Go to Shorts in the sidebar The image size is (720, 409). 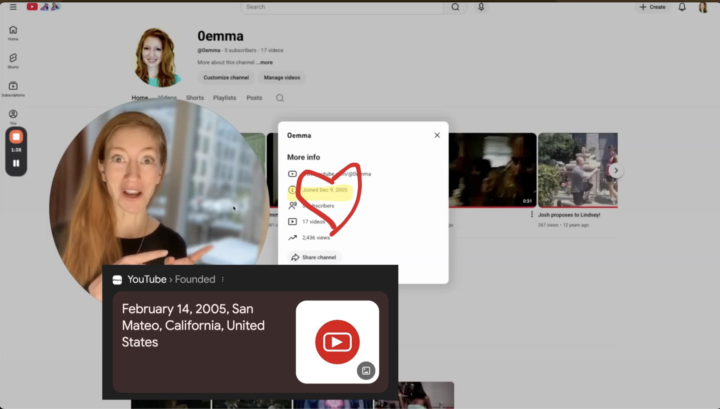tap(13, 61)
